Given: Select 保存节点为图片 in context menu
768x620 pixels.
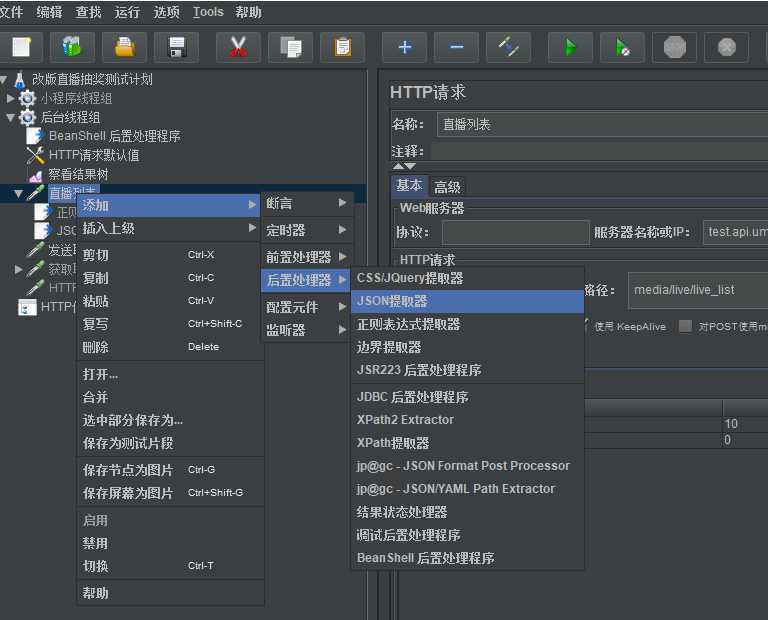Looking at the screenshot, I should [x=170, y=470].
